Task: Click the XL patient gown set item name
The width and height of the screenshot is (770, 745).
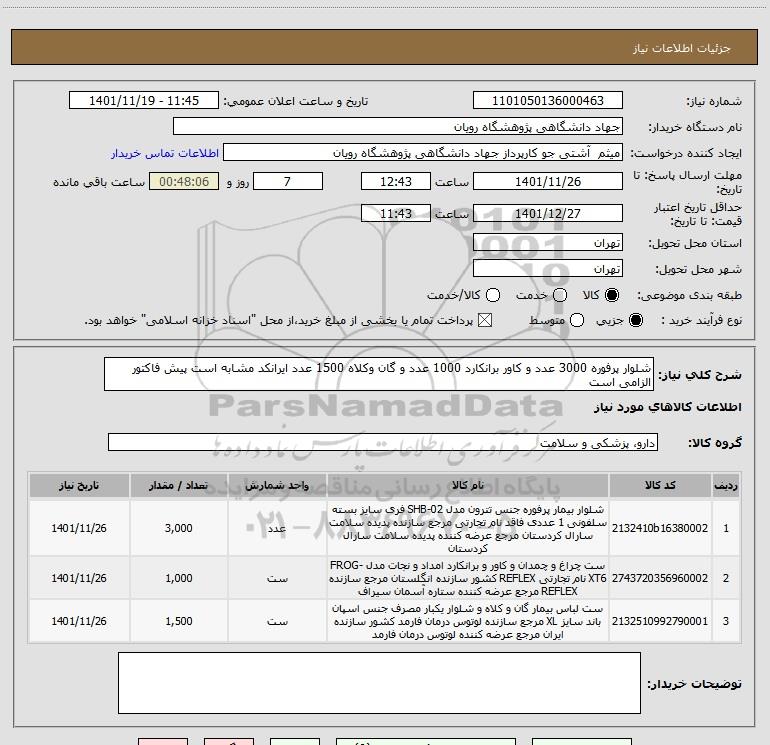Action: 468,621
